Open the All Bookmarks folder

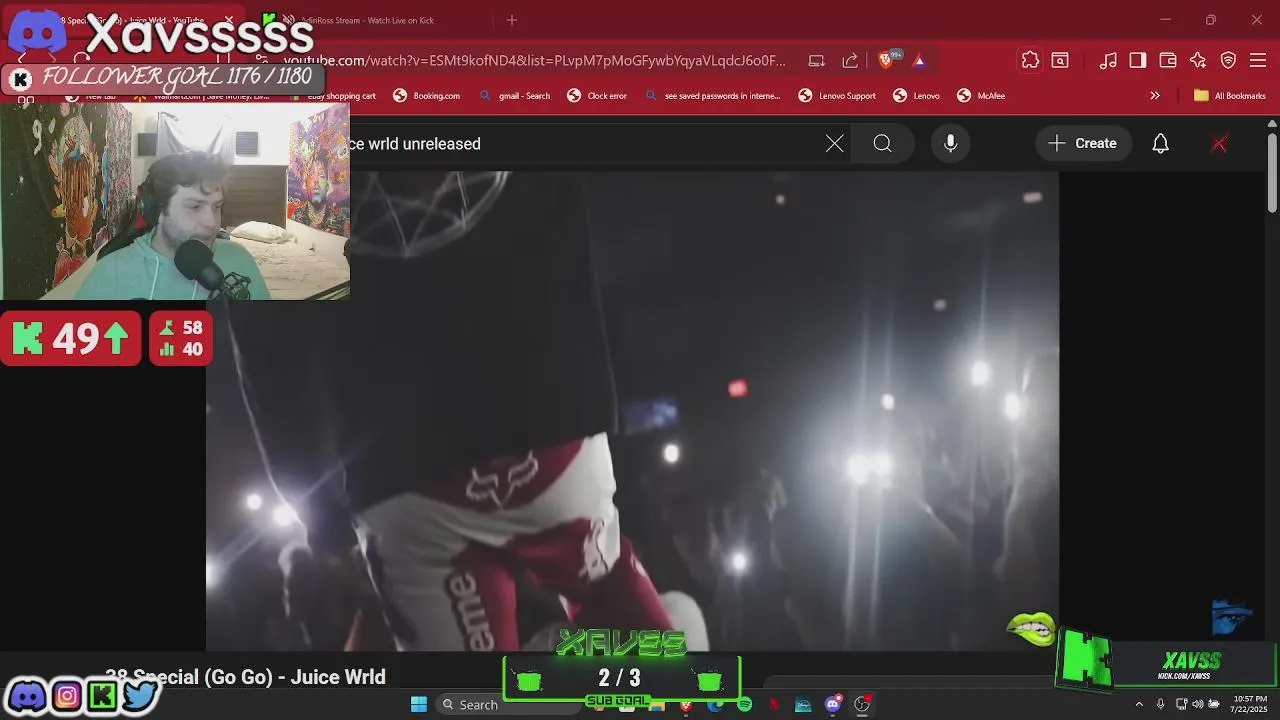[1230, 96]
